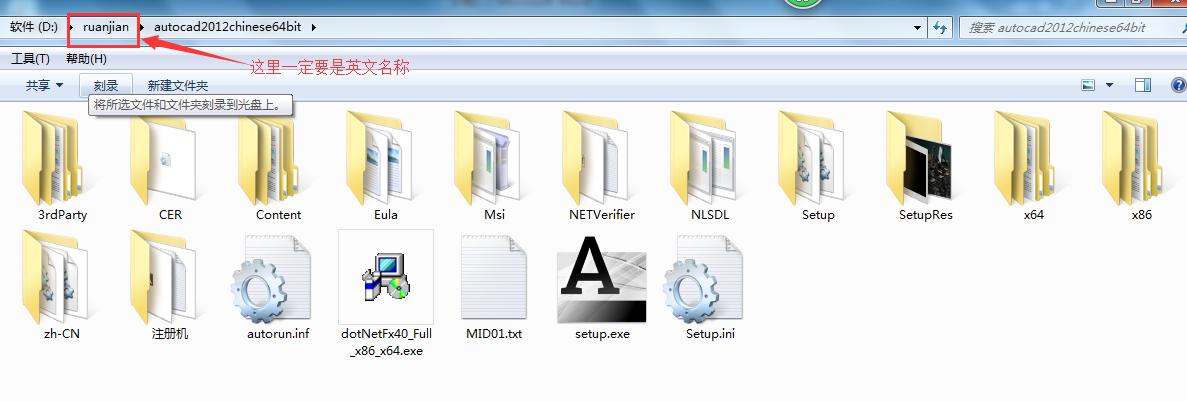Select the MID01.txt file icon
The width and height of the screenshot is (1187, 401).
tap(494, 278)
